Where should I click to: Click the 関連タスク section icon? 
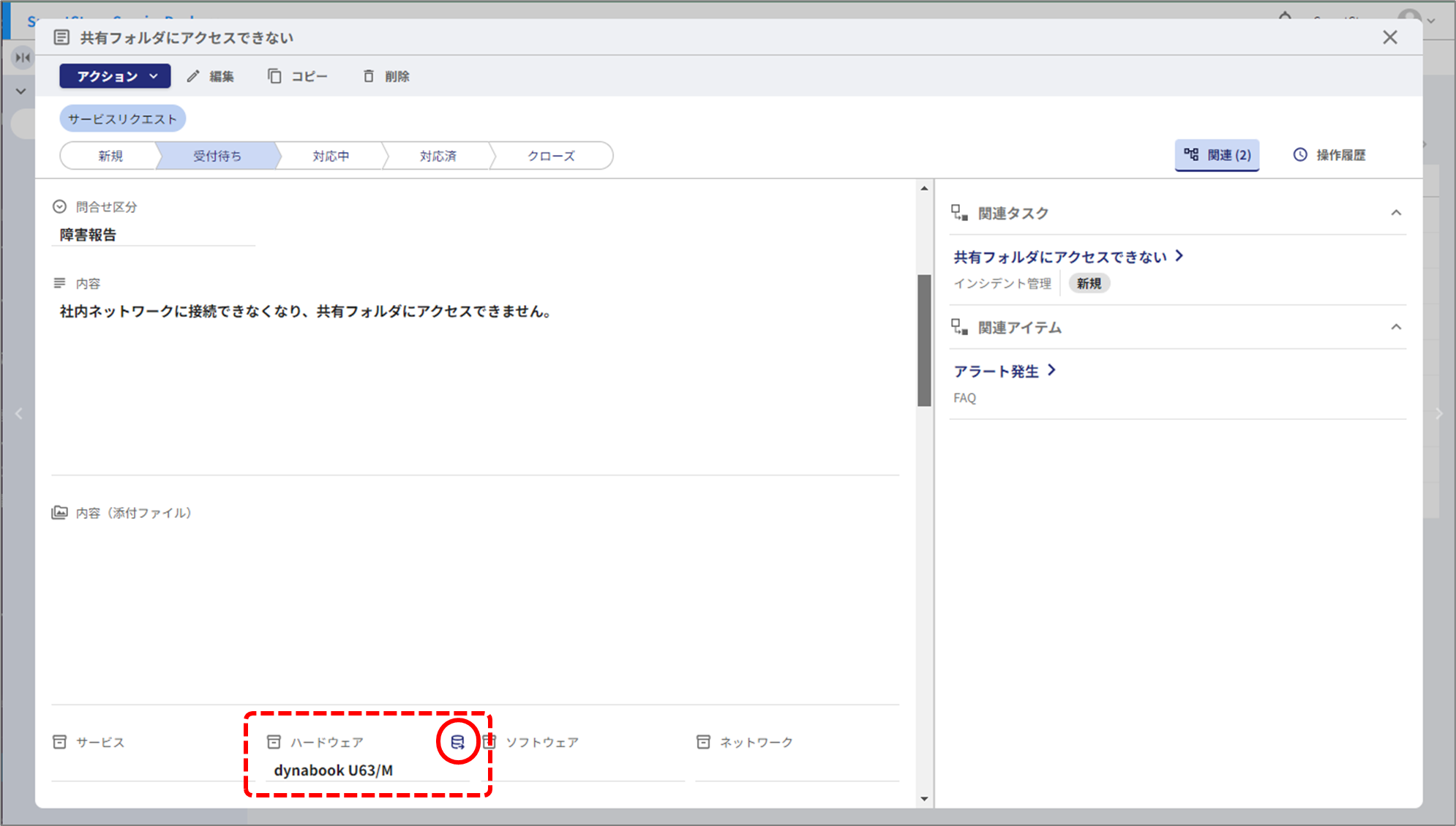click(959, 213)
